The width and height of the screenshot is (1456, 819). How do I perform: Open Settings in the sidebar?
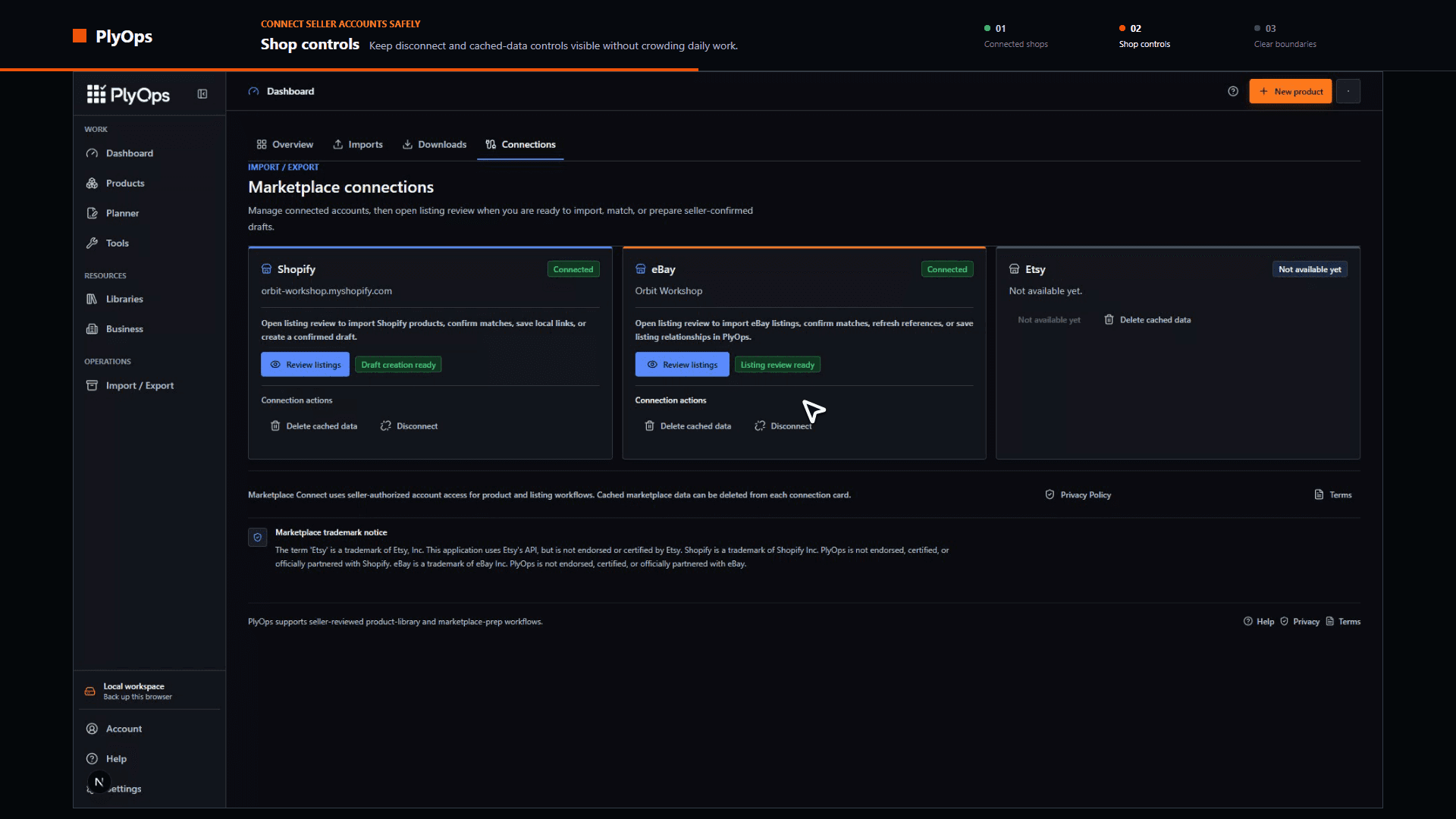149,789
